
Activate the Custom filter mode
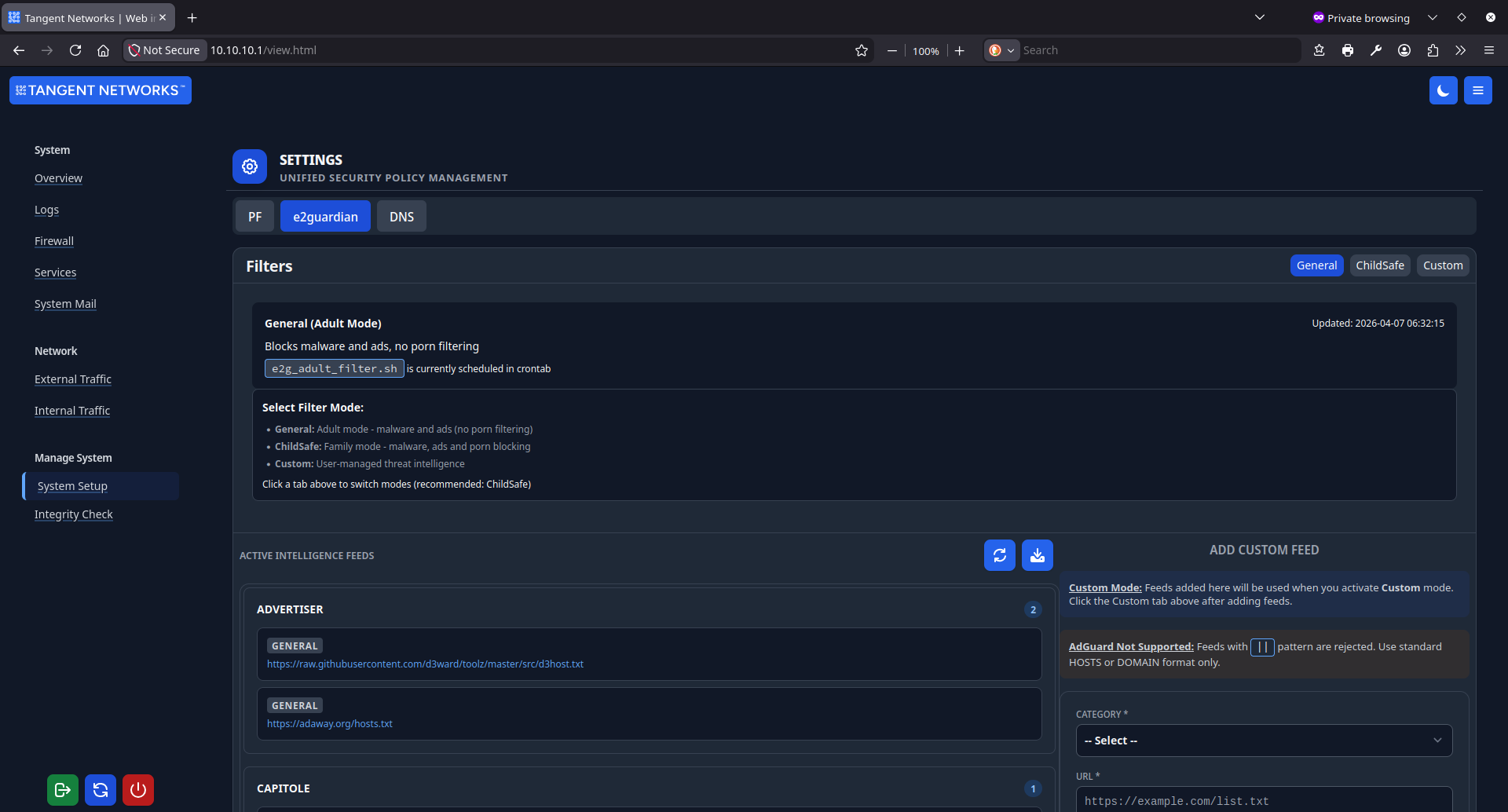tap(1442, 265)
